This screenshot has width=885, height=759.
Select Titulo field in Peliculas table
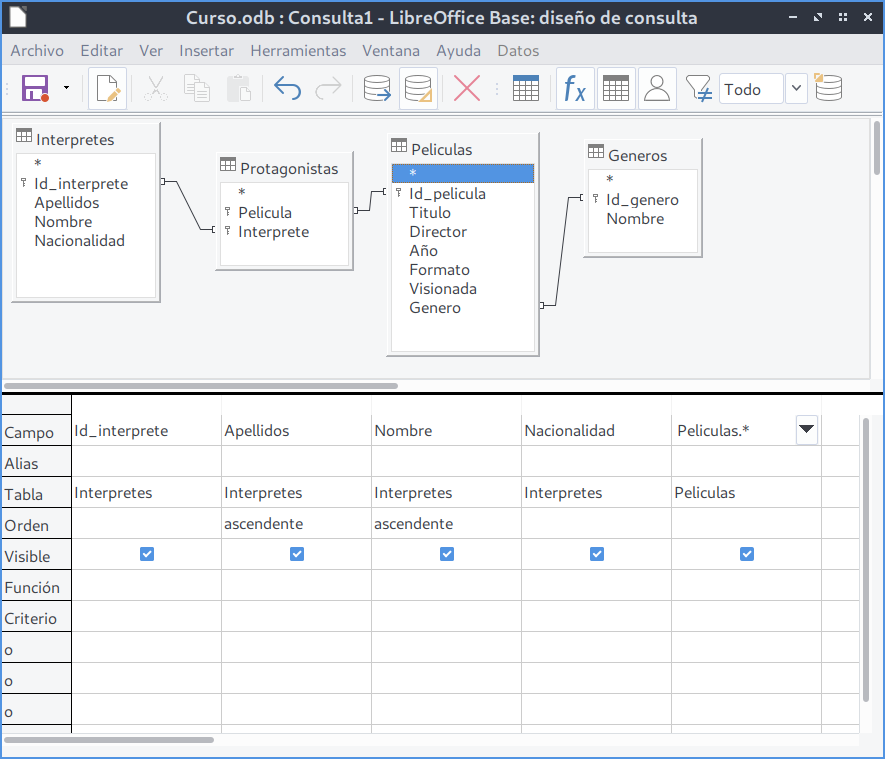[x=430, y=212]
